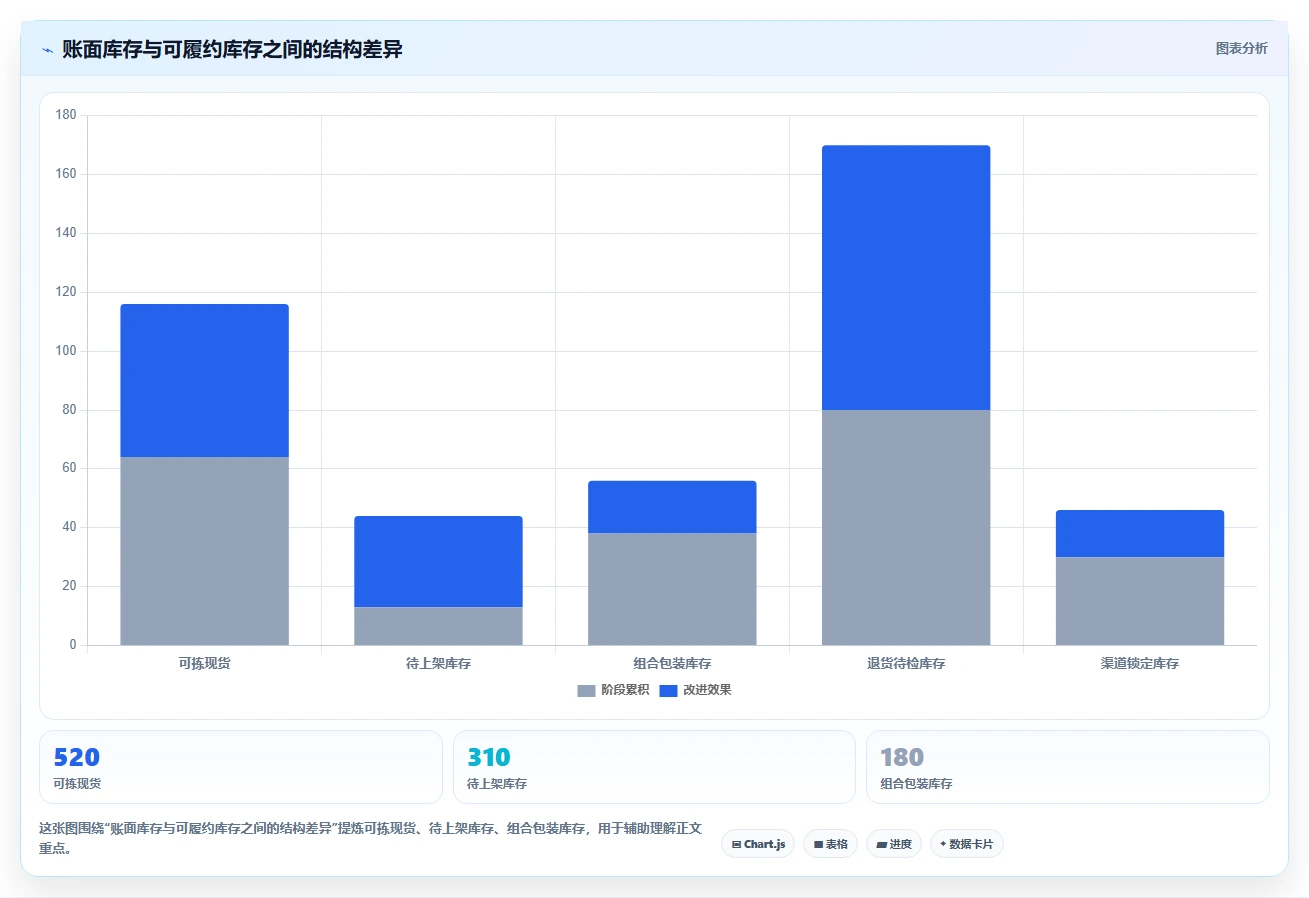Click the Chart.js tag

coord(758,844)
